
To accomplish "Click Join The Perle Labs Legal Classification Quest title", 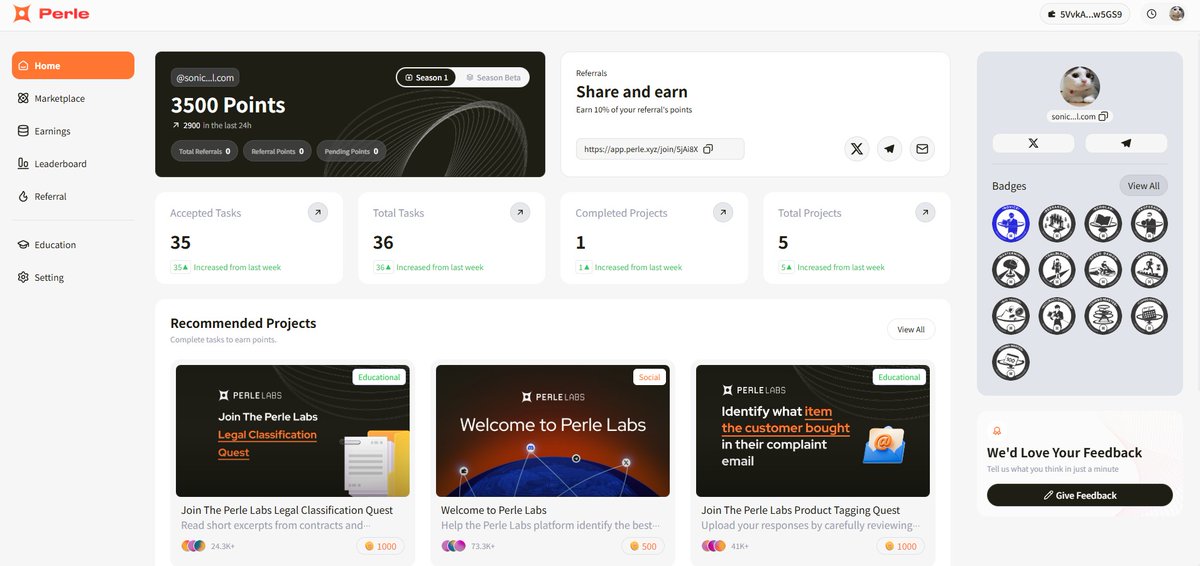I will tap(287, 510).
